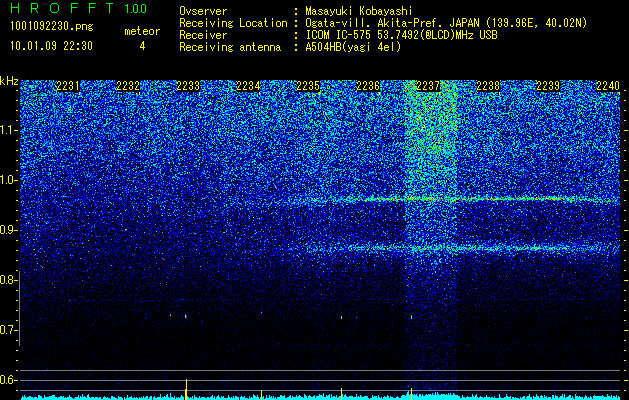Click the 1.0 frequency axis label

(7, 180)
